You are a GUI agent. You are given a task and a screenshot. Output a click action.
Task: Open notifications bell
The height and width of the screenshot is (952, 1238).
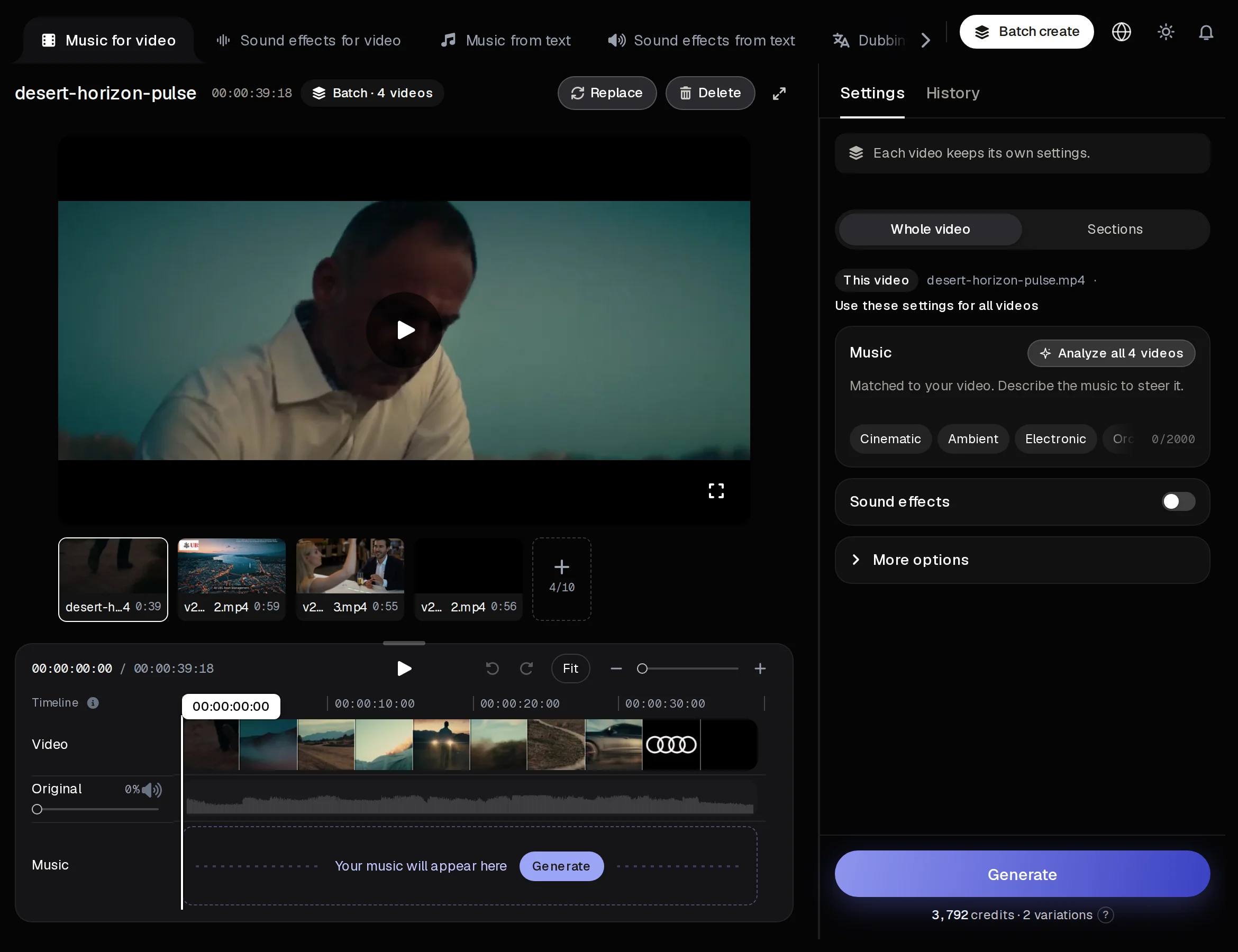point(1206,32)
